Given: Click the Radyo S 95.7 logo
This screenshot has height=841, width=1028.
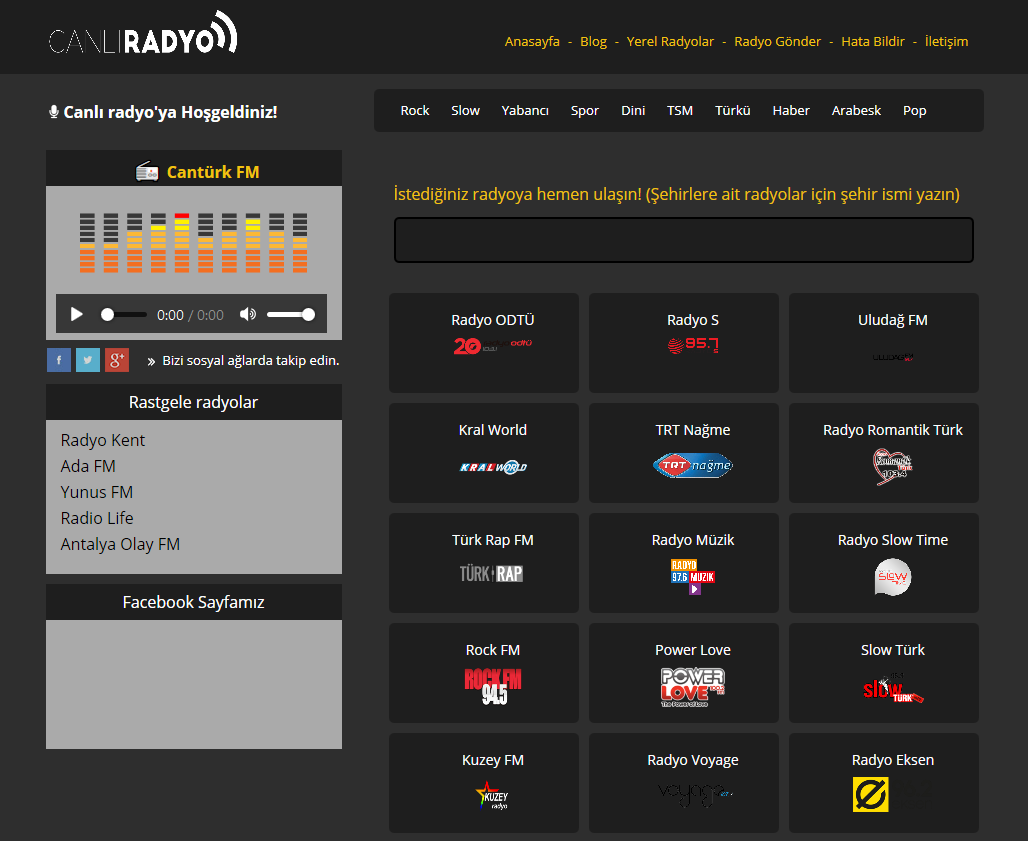Looking at the screenshot, I should pos(693,345).
